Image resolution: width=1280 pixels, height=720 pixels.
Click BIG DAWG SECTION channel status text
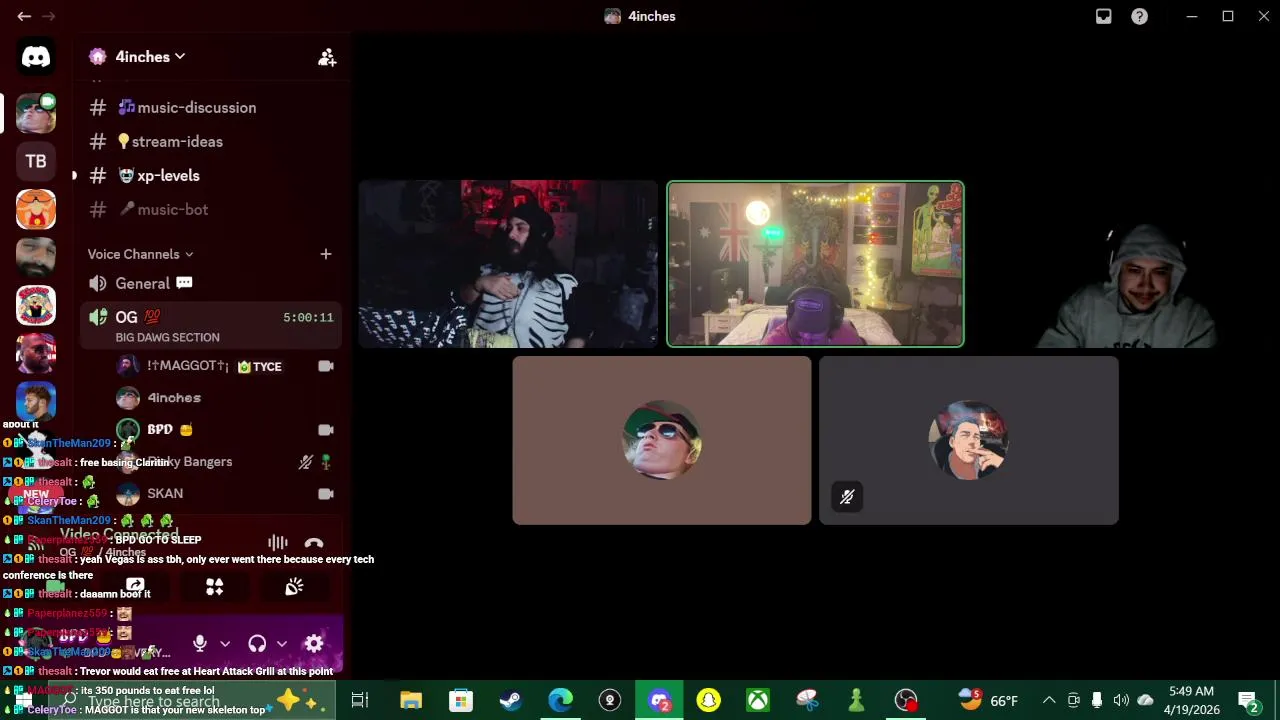(x=167, y=337)
